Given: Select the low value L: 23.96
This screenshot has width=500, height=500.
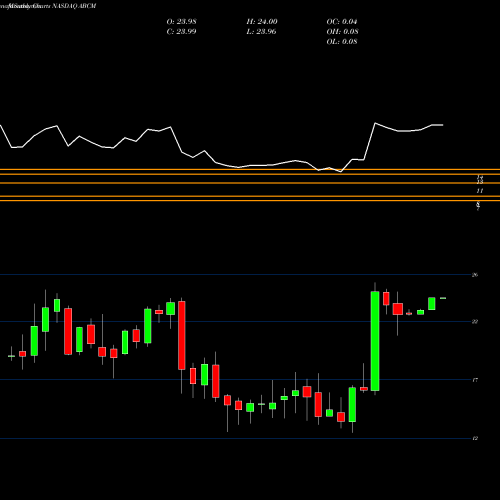Looking at the screenshot, I should 262,32.
